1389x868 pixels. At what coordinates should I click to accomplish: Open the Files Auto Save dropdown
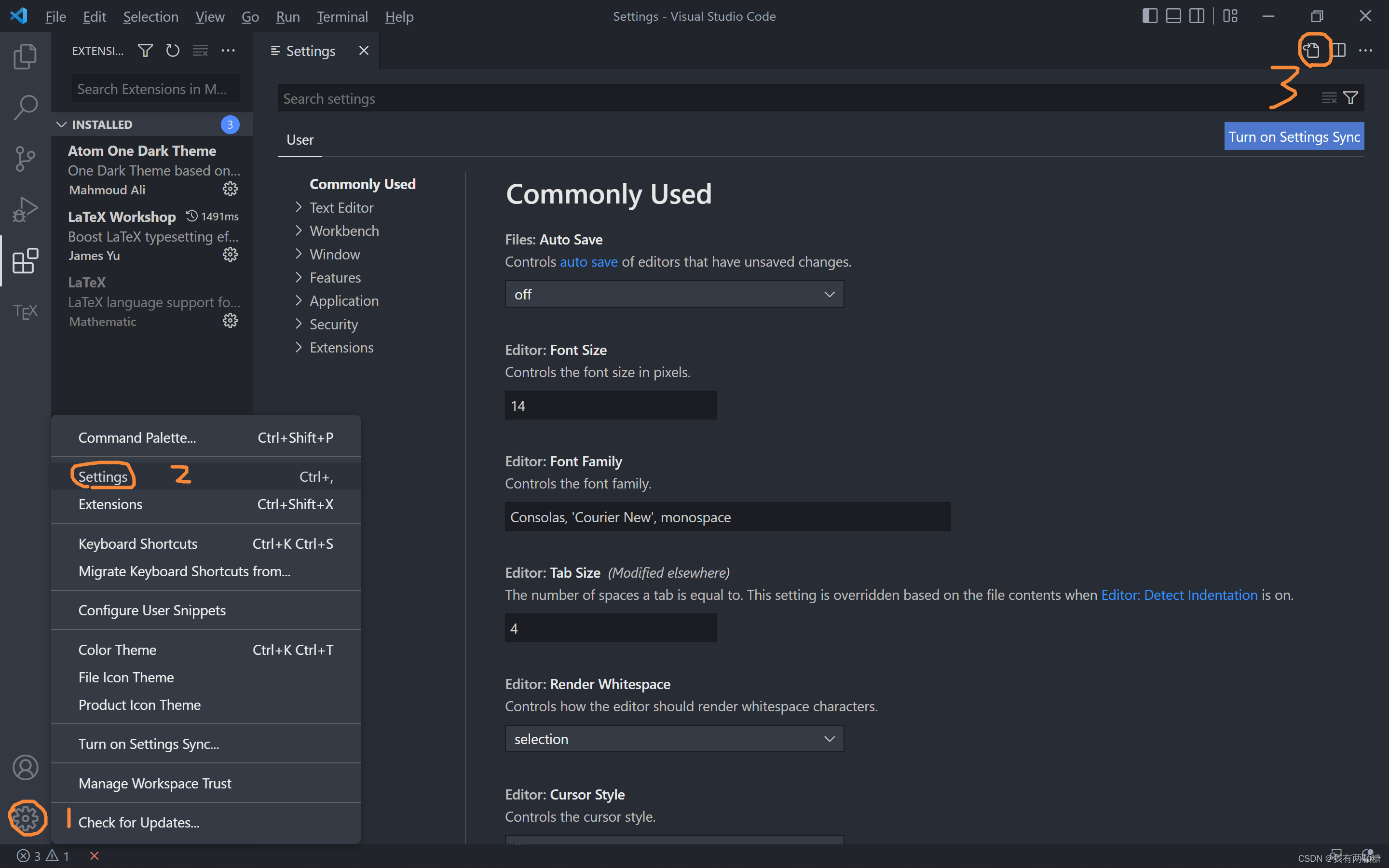coord(674,294)
